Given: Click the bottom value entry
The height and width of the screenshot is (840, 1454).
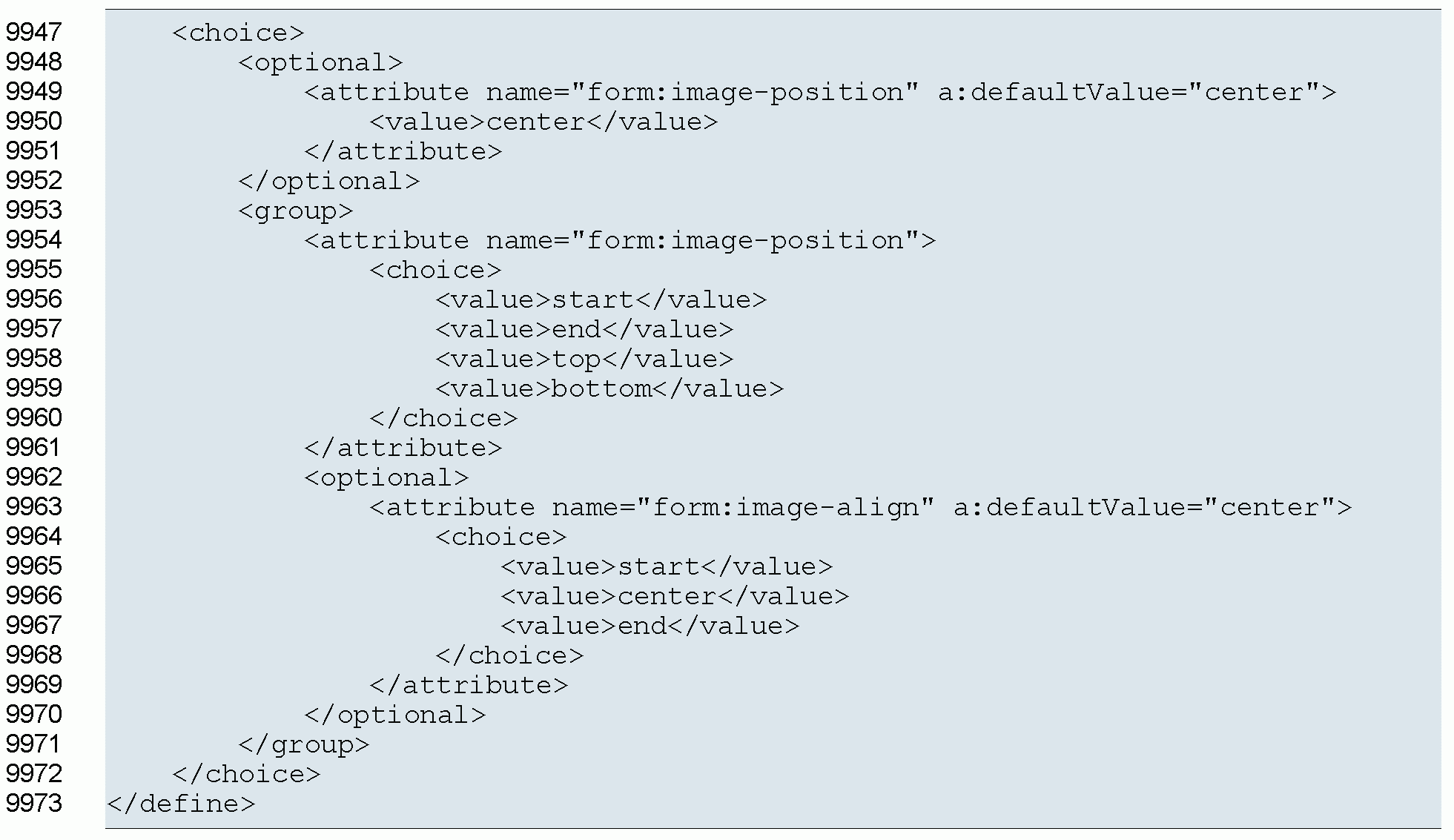Looking at the screenshot, I should pyautogui.click(x=601, y=388).
